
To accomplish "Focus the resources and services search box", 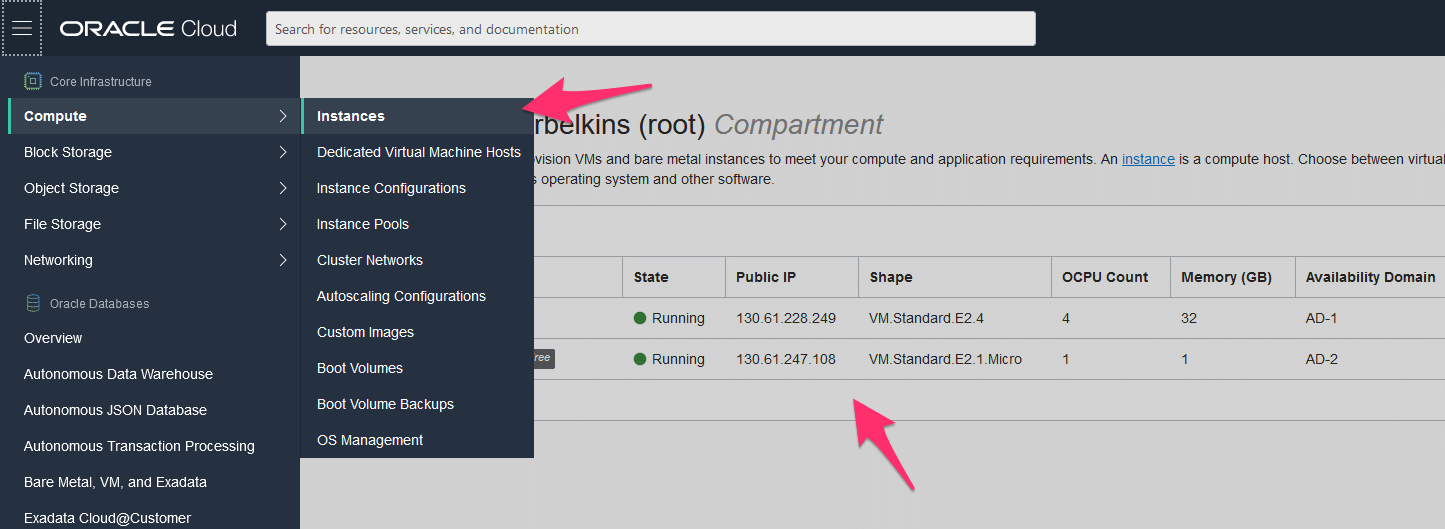I will coord(651,28).
